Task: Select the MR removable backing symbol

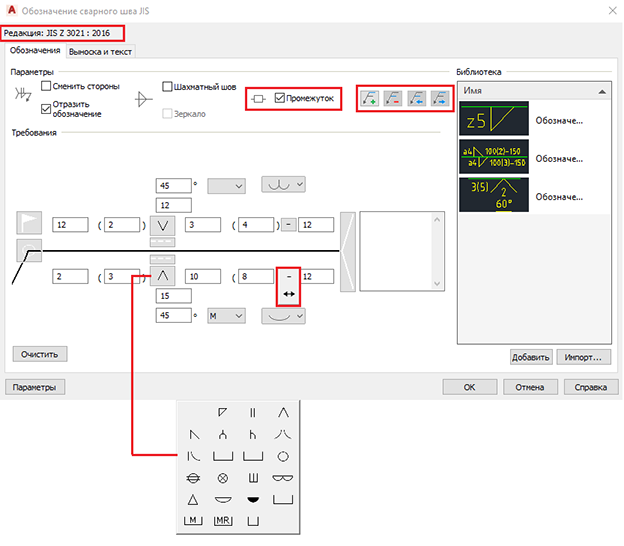Action: (223, 521)
